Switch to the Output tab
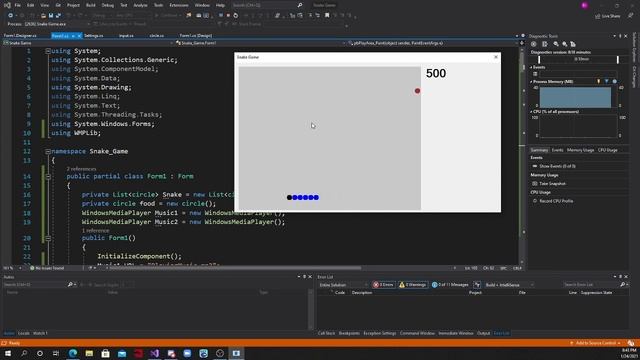This screenshot has width=640, height=360. click(x=483, y=333)
